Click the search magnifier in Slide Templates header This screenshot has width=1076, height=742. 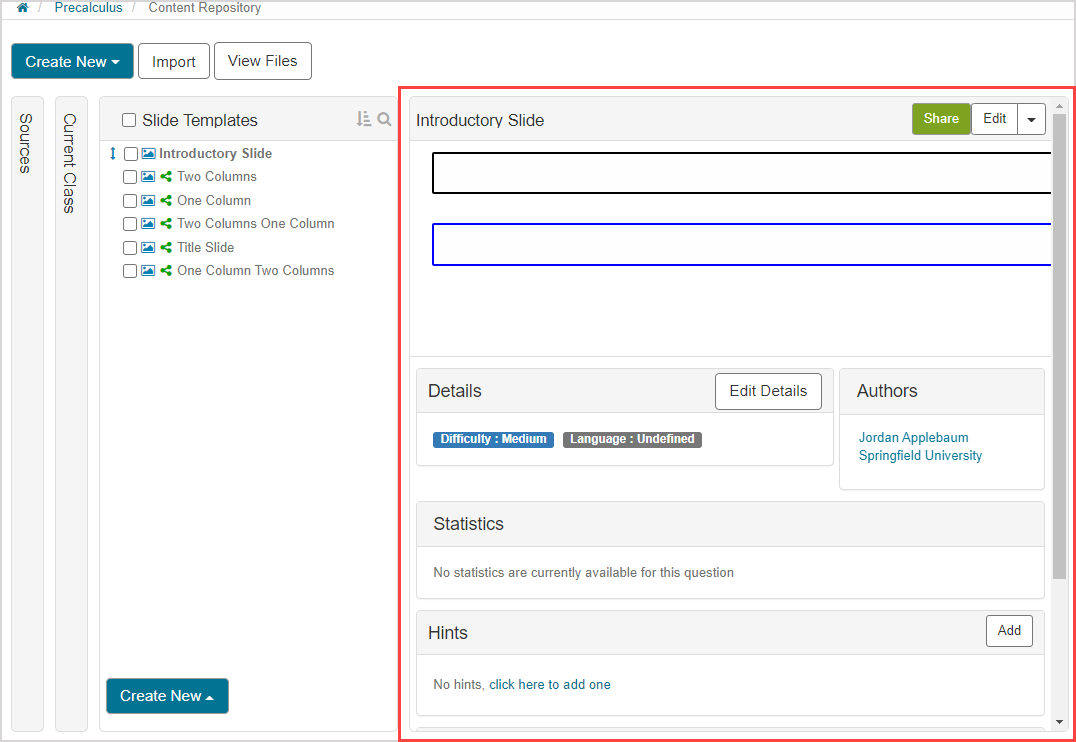384,119
